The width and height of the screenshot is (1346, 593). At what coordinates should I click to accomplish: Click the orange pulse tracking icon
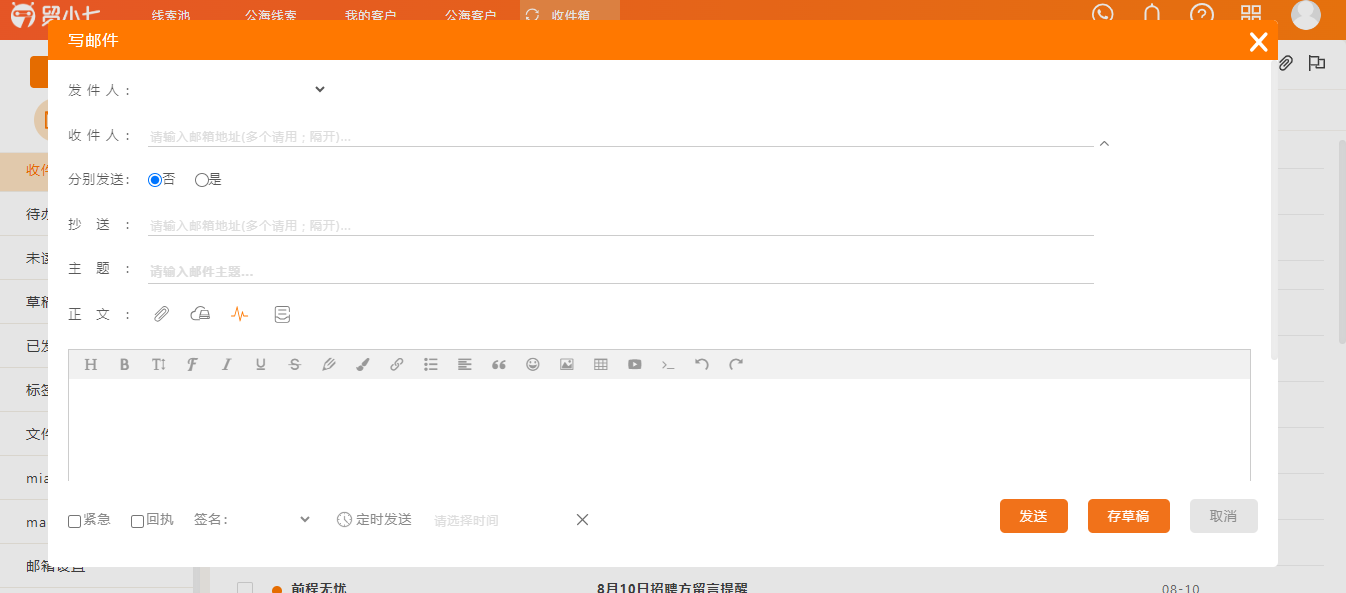point(239,314)
